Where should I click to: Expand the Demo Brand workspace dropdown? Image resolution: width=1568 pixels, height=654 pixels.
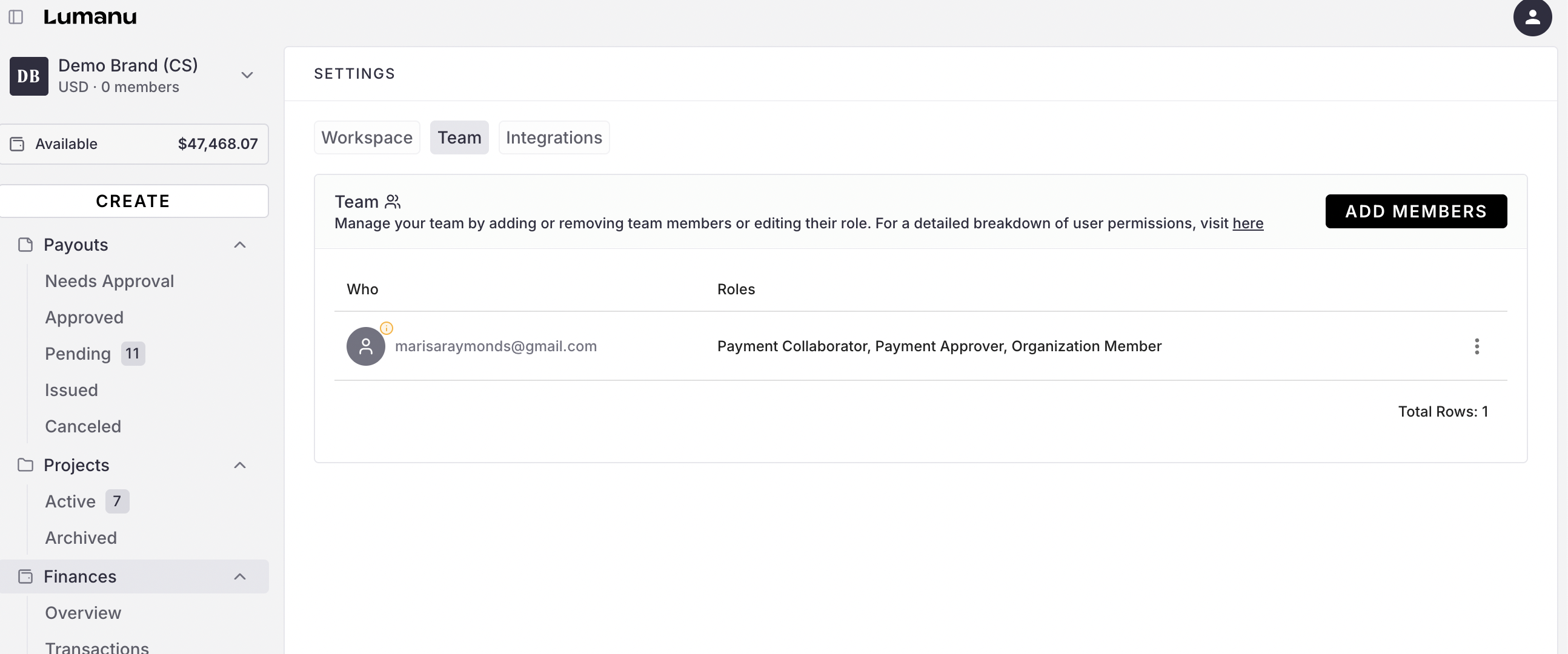point(247,76)
